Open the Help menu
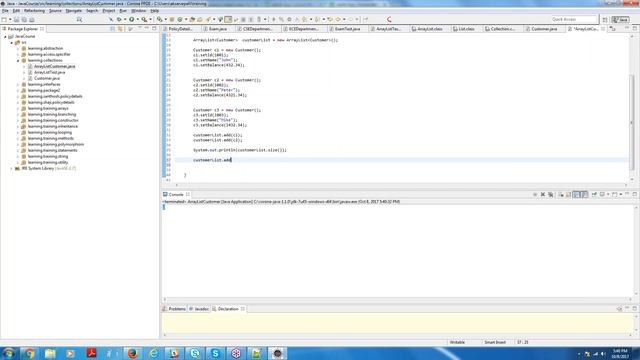Viewport: 640px width, 360px height. pos(155,11)
